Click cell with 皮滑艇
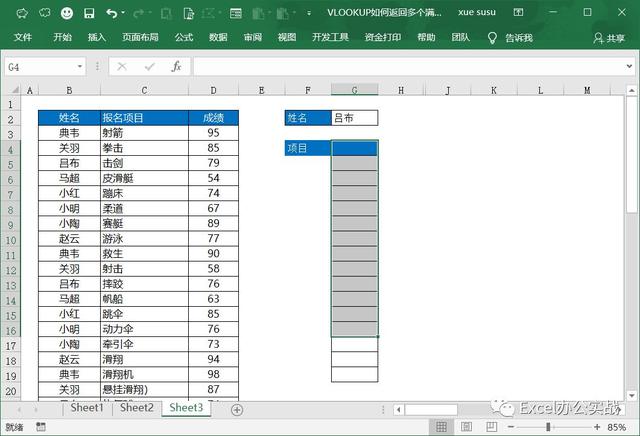Viewport: 640px width, 436px height. click(144, 178)
